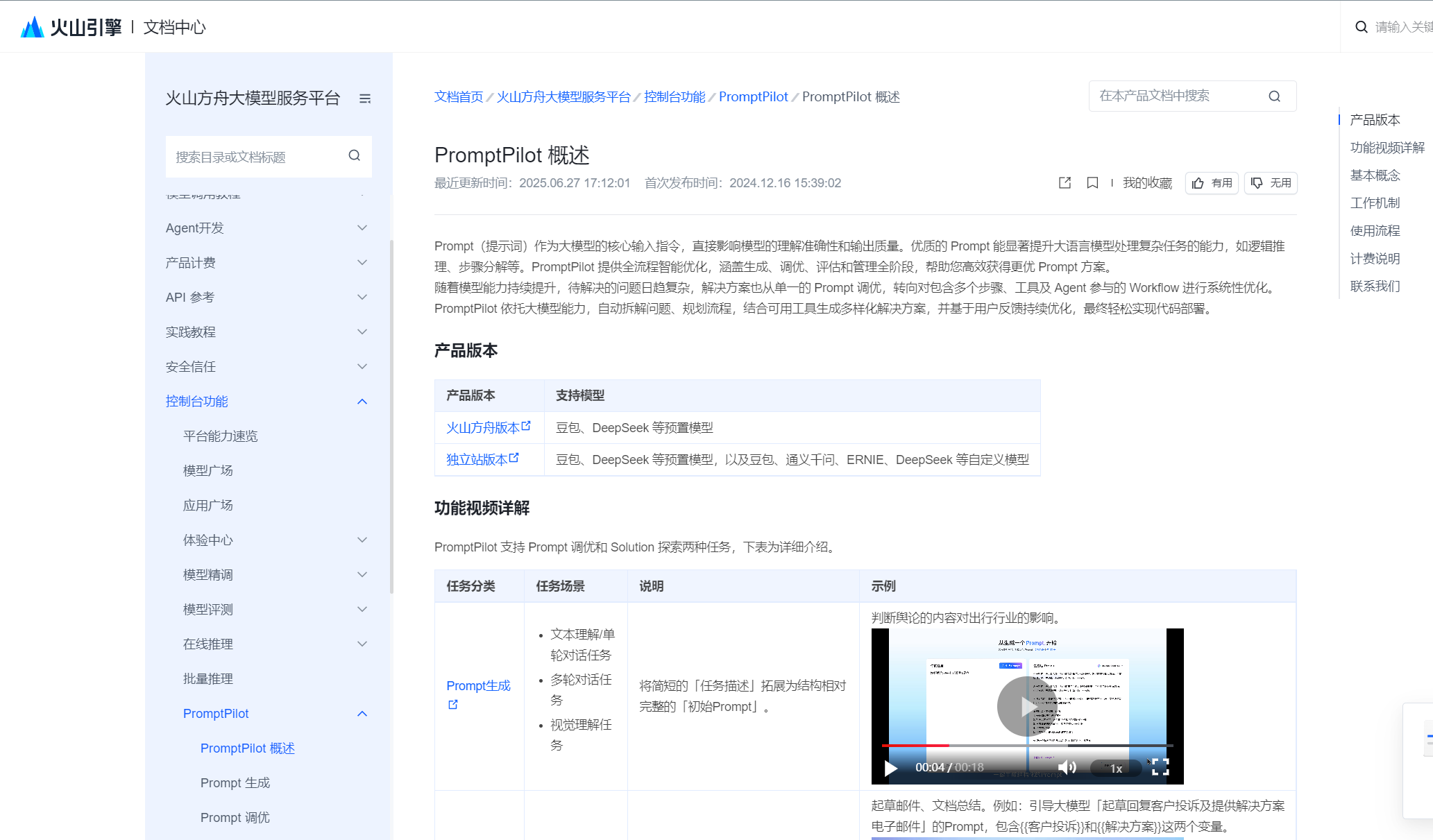Click the thumbs-down 无用 button

[1271, 183]
